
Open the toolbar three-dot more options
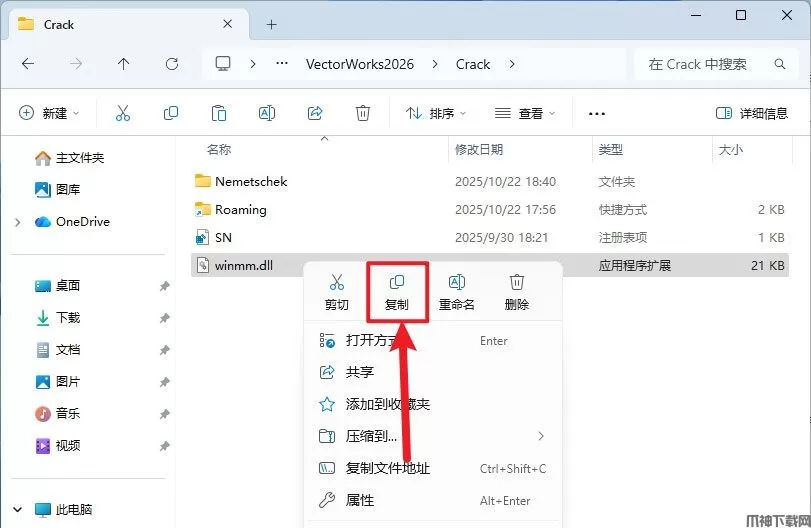[596, 113]
